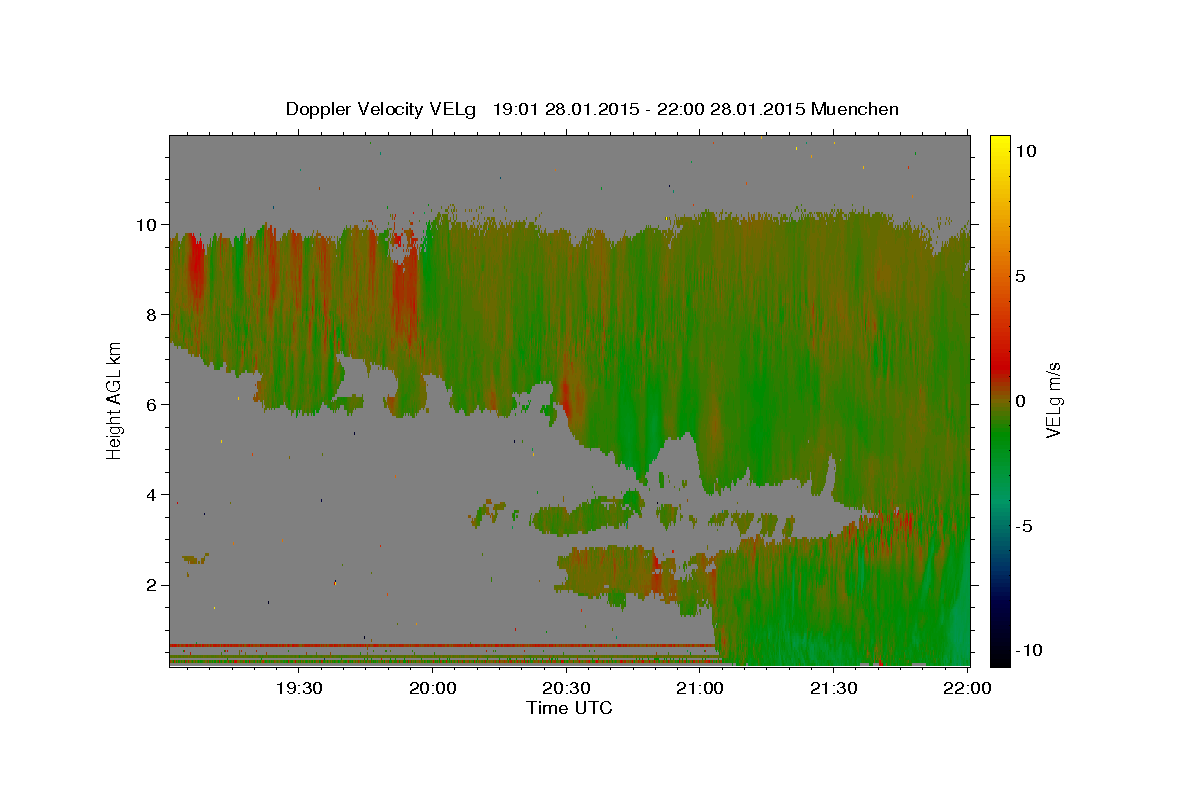Click the 'Height AGL km' y-axis label
Image resolution: width=1200 pixels, height=800 pixels.
click(x=115, y=400)
